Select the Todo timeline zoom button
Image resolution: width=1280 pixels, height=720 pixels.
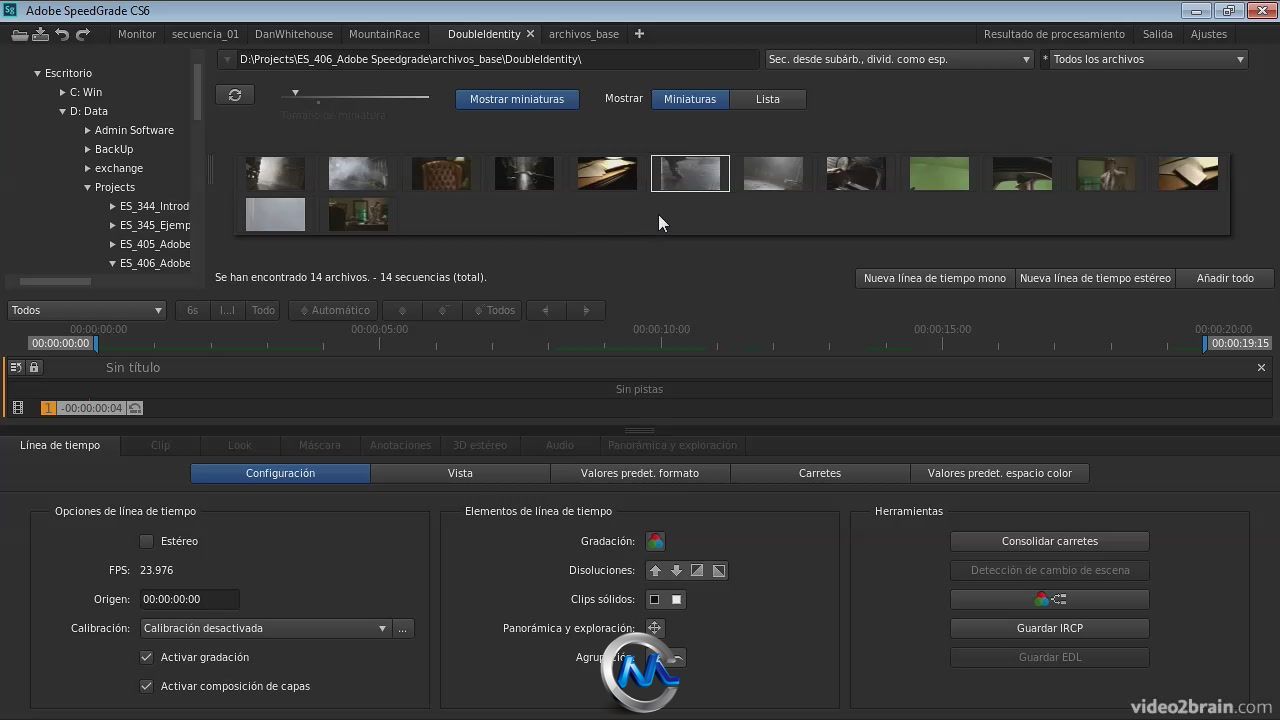pos(263,310)
